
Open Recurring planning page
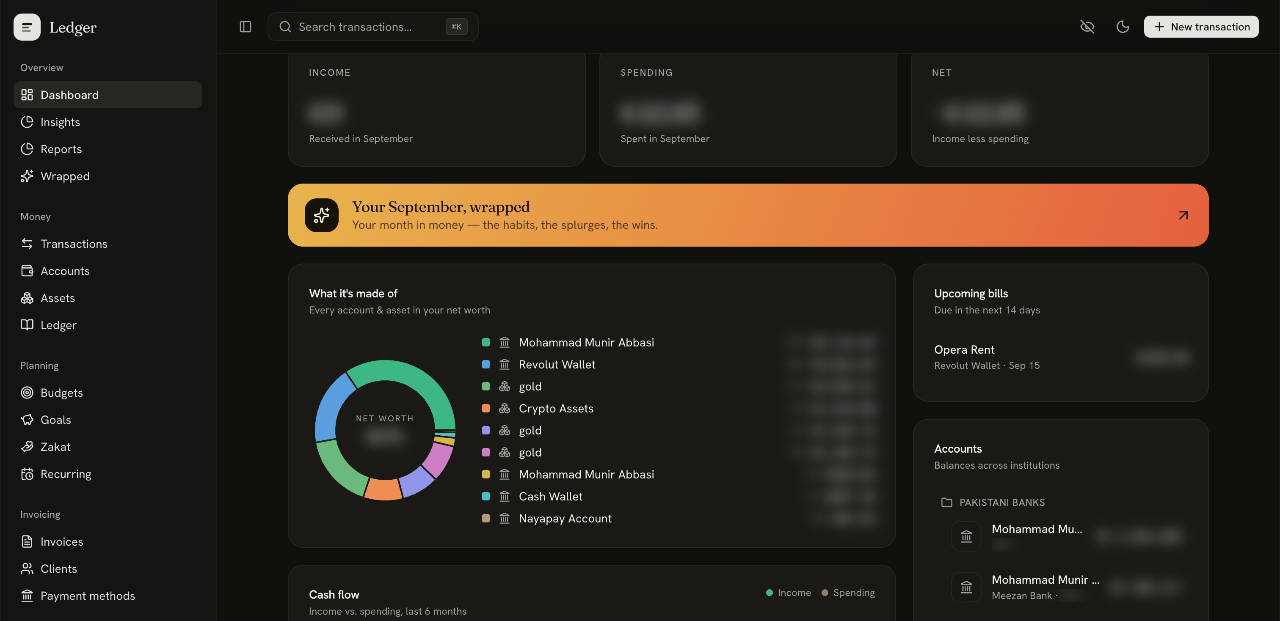click(x=108, y=474)
